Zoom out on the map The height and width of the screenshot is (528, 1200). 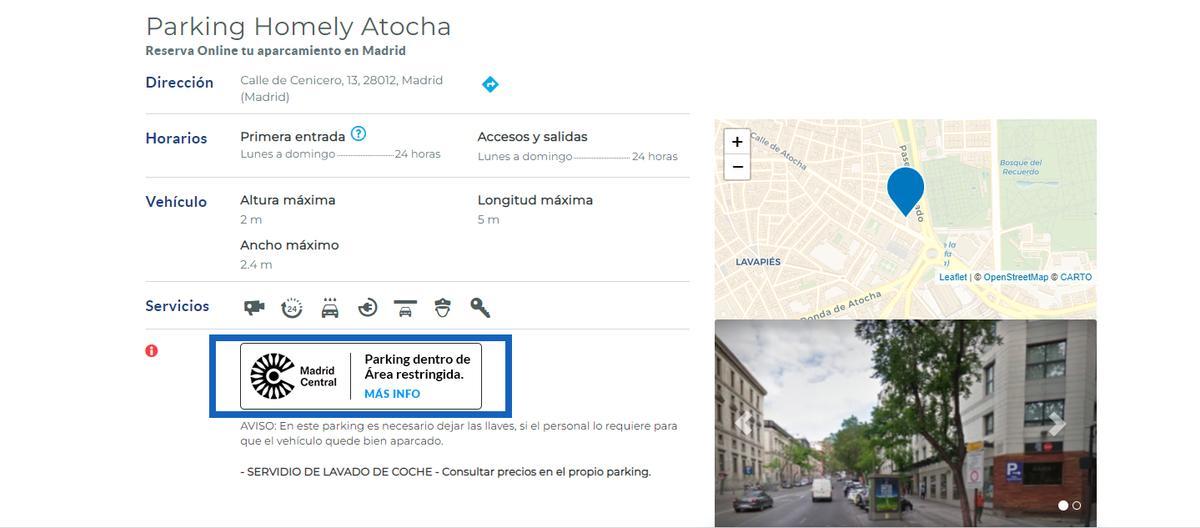(737, 167)
